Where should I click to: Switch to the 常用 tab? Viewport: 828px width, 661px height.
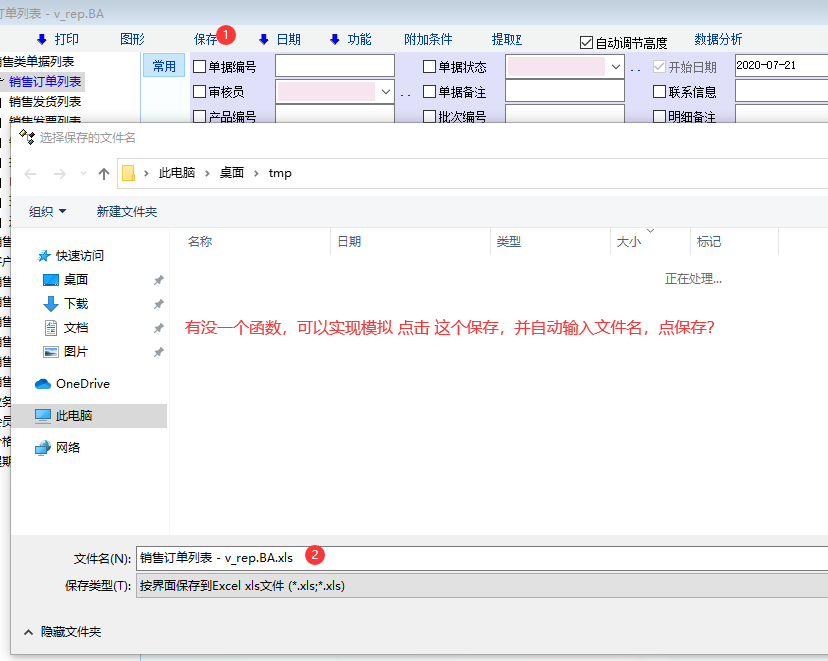162,67
